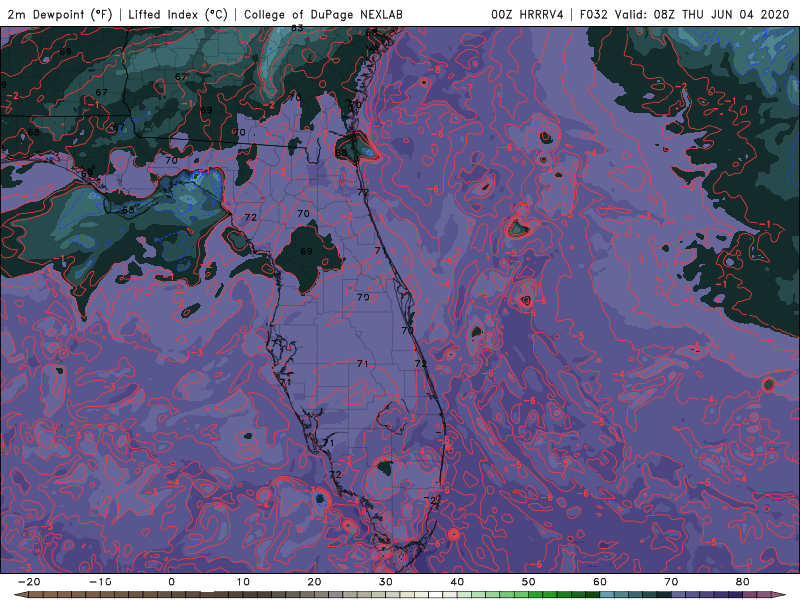
Task: Click the "F032" forecast hour text
Action: point(594,15)
